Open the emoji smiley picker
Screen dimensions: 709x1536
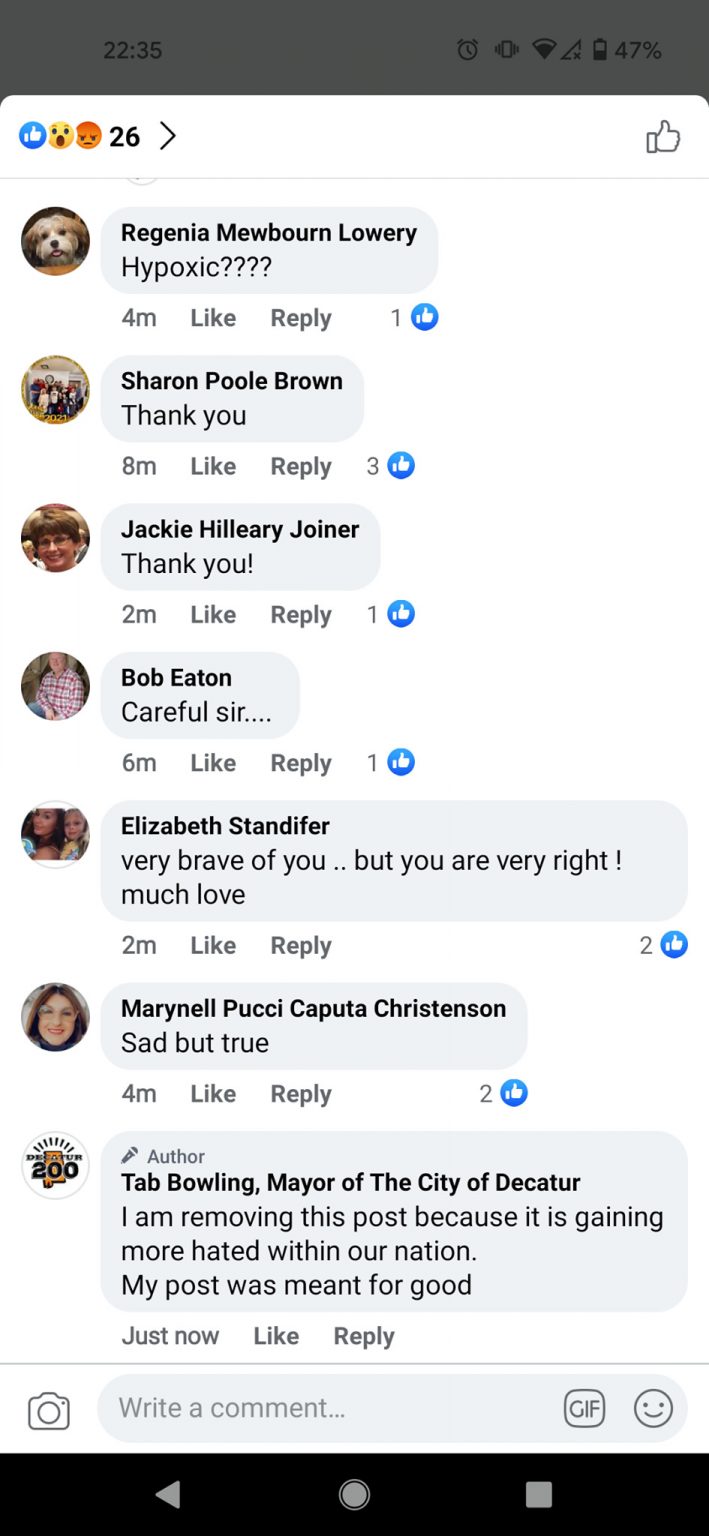click(653, 1409)
